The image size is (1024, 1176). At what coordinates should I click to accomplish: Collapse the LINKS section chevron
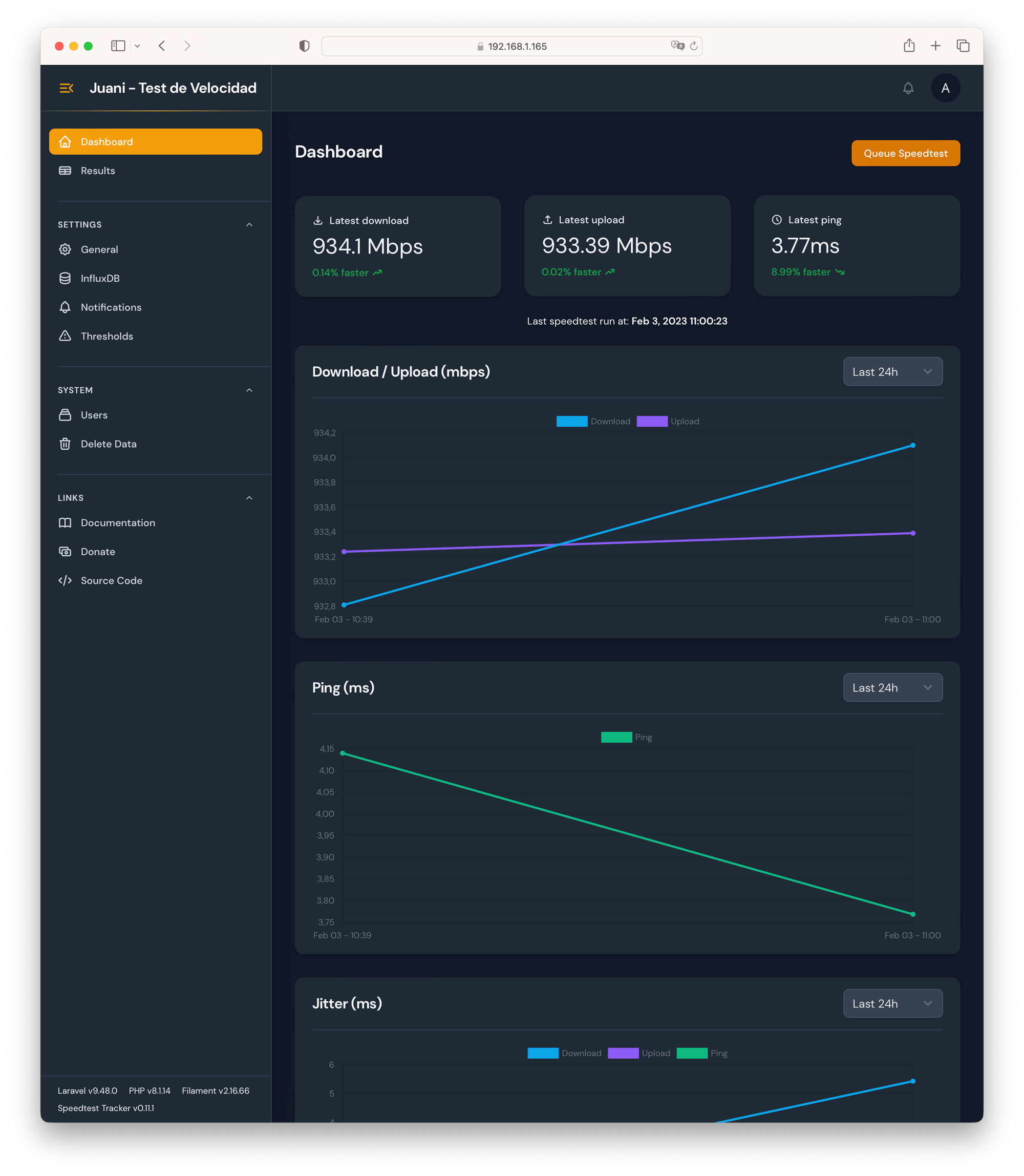point(249,498)
